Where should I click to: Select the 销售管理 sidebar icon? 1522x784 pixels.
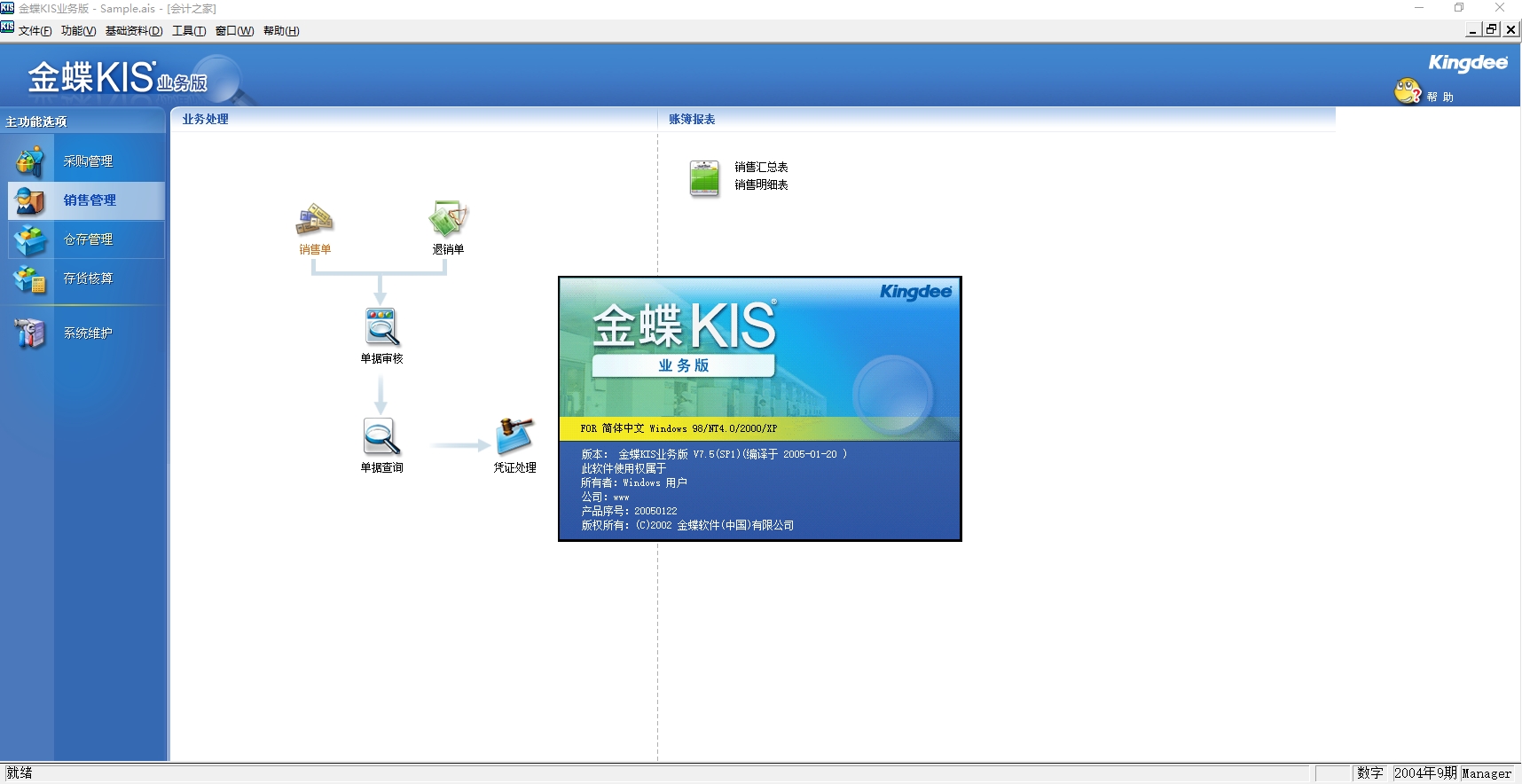click(x=29, y=200)
